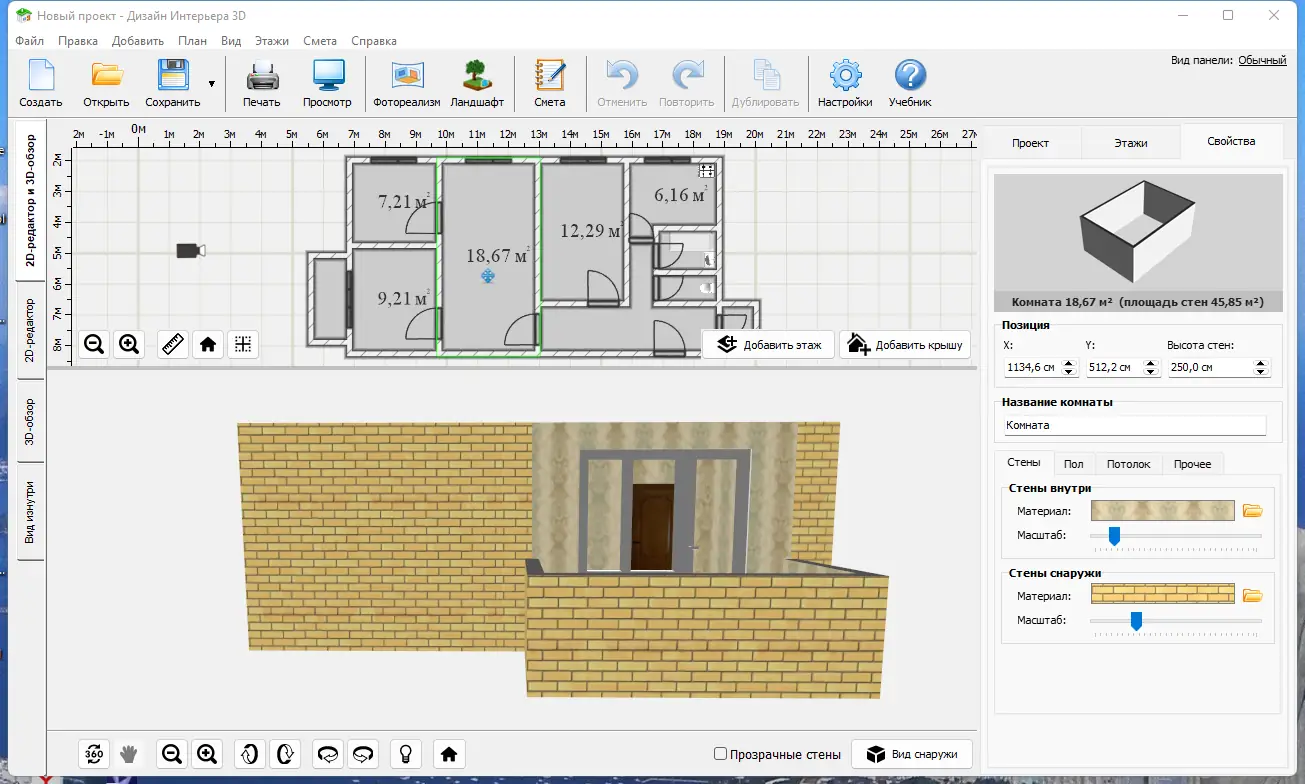Reset 3D view with the home icon

coord(449,753)
